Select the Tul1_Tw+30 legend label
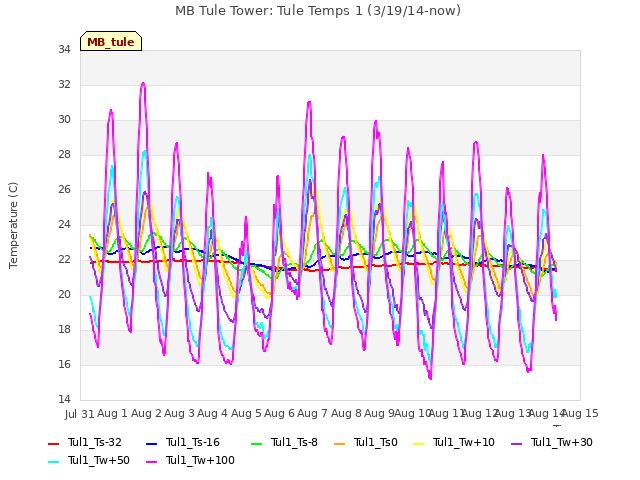The height and width of the screenshot is (480, 640). click(562, 442)
